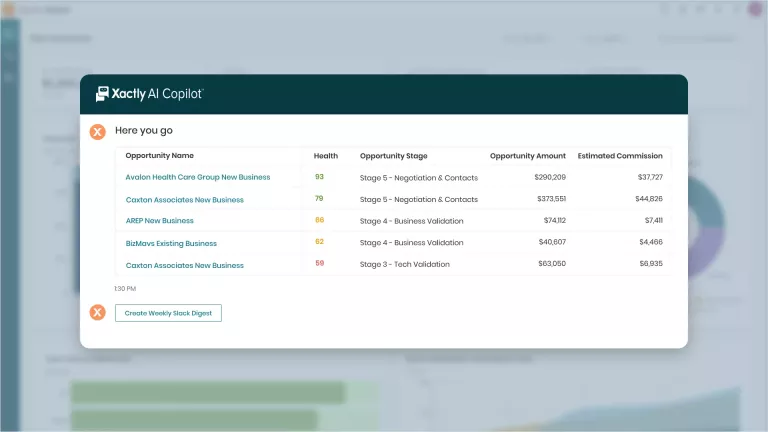768x432 pixels.
Task: Click the 1:30 PM message timestamp
Action: (125, 288)
